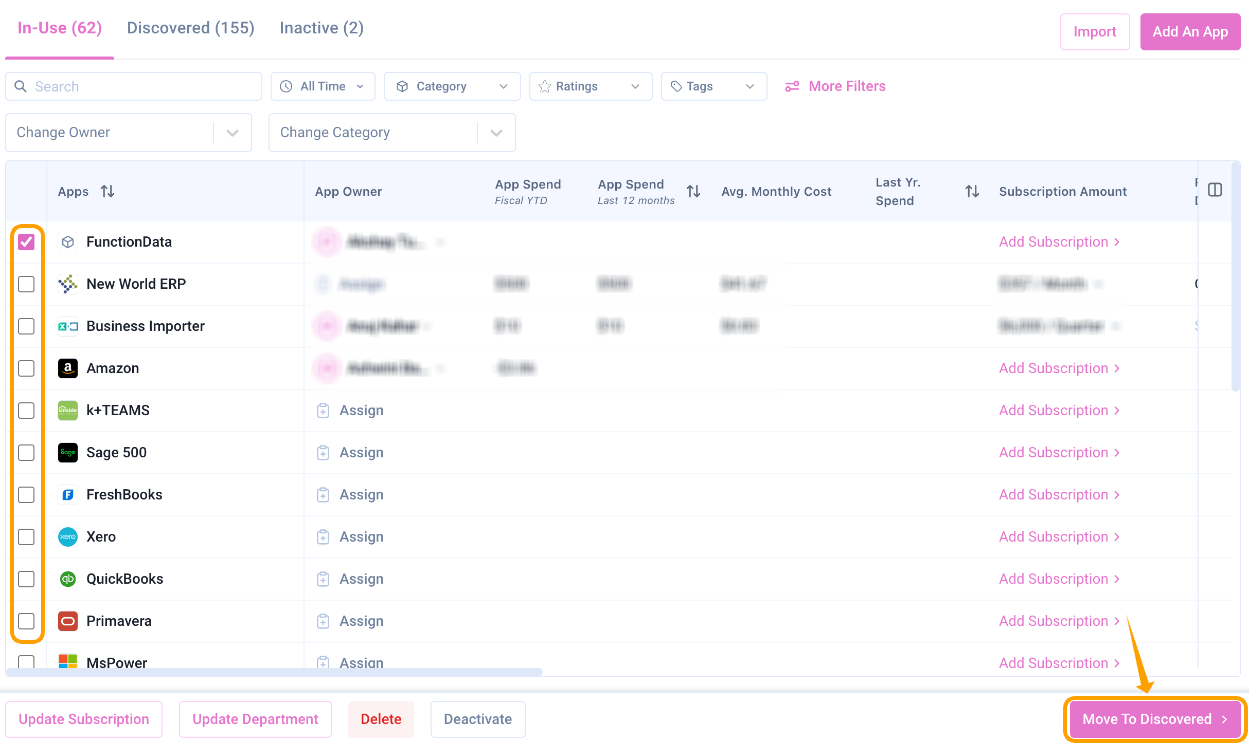Click Assign owner for Primavera
This screenshot has width=1249, height=743.
350,620
